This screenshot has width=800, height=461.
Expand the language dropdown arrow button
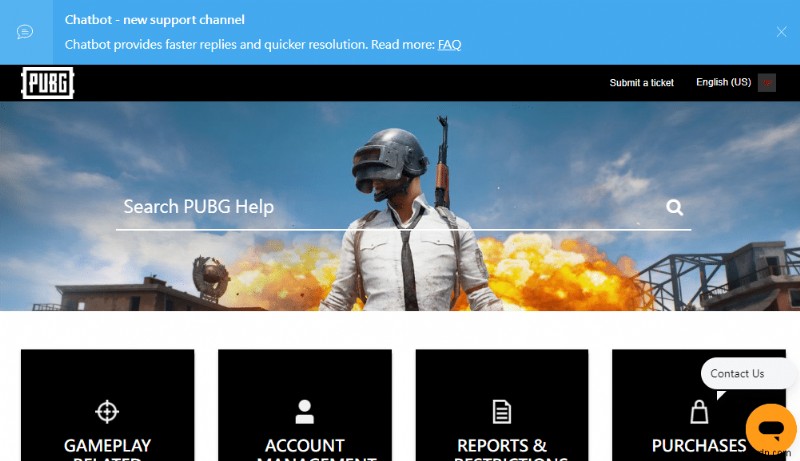pyautogui.click(x=766, y=83)
